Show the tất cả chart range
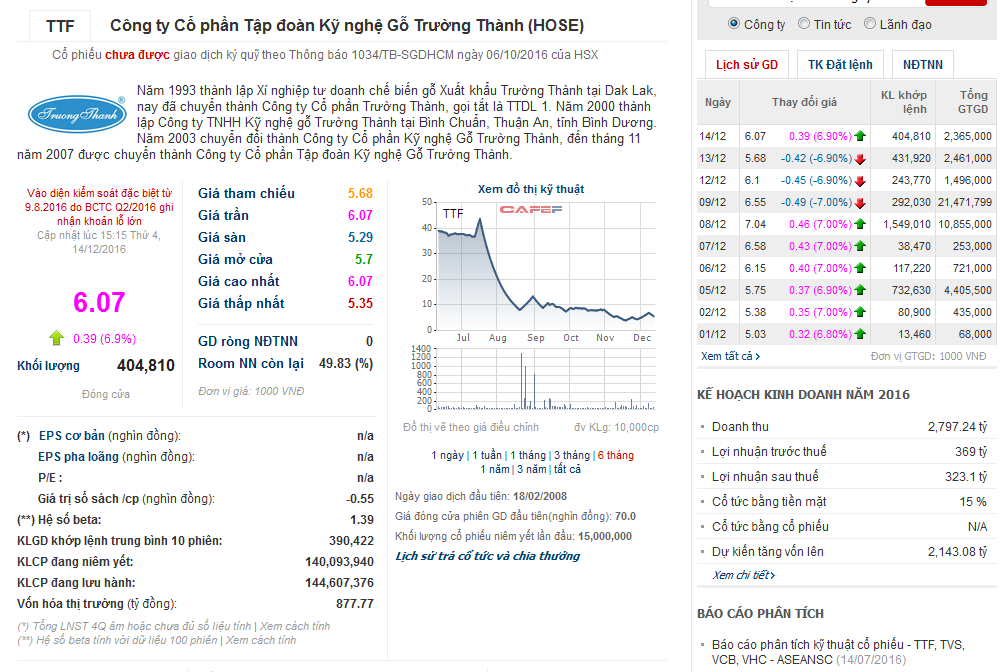The image size is (1006, 672). pos(567,469)
